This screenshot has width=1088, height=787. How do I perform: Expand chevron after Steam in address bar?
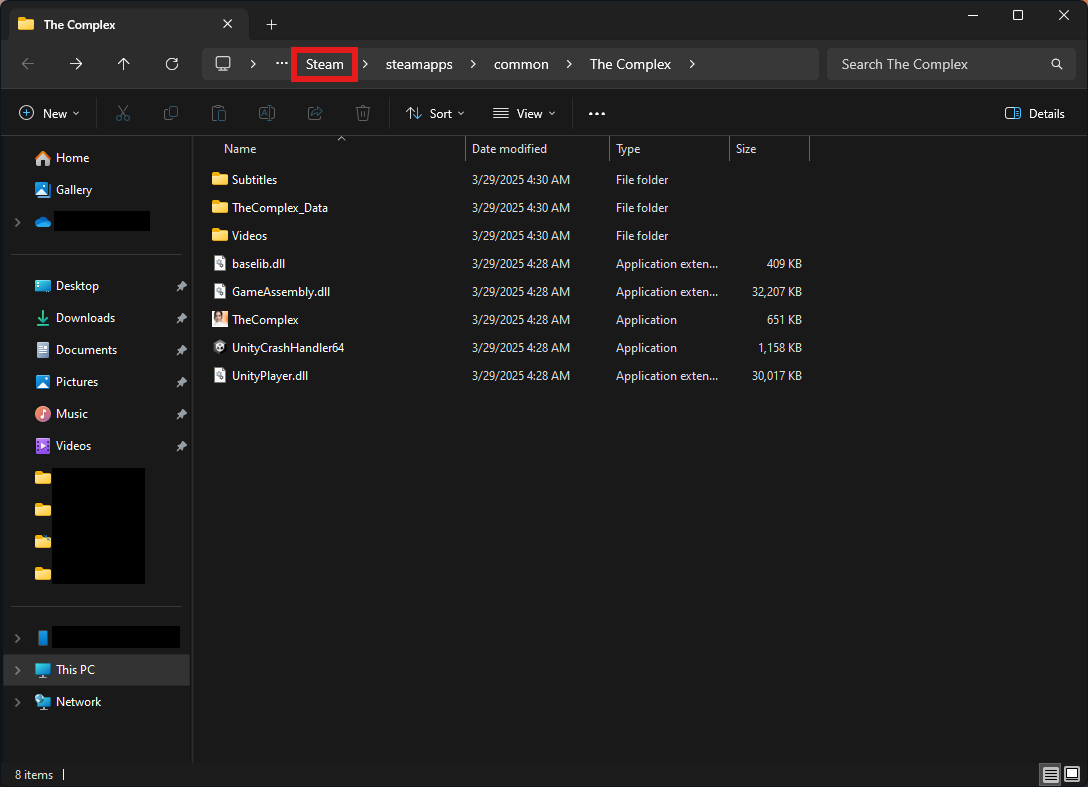pyautogui.click(x=366, y=64)
